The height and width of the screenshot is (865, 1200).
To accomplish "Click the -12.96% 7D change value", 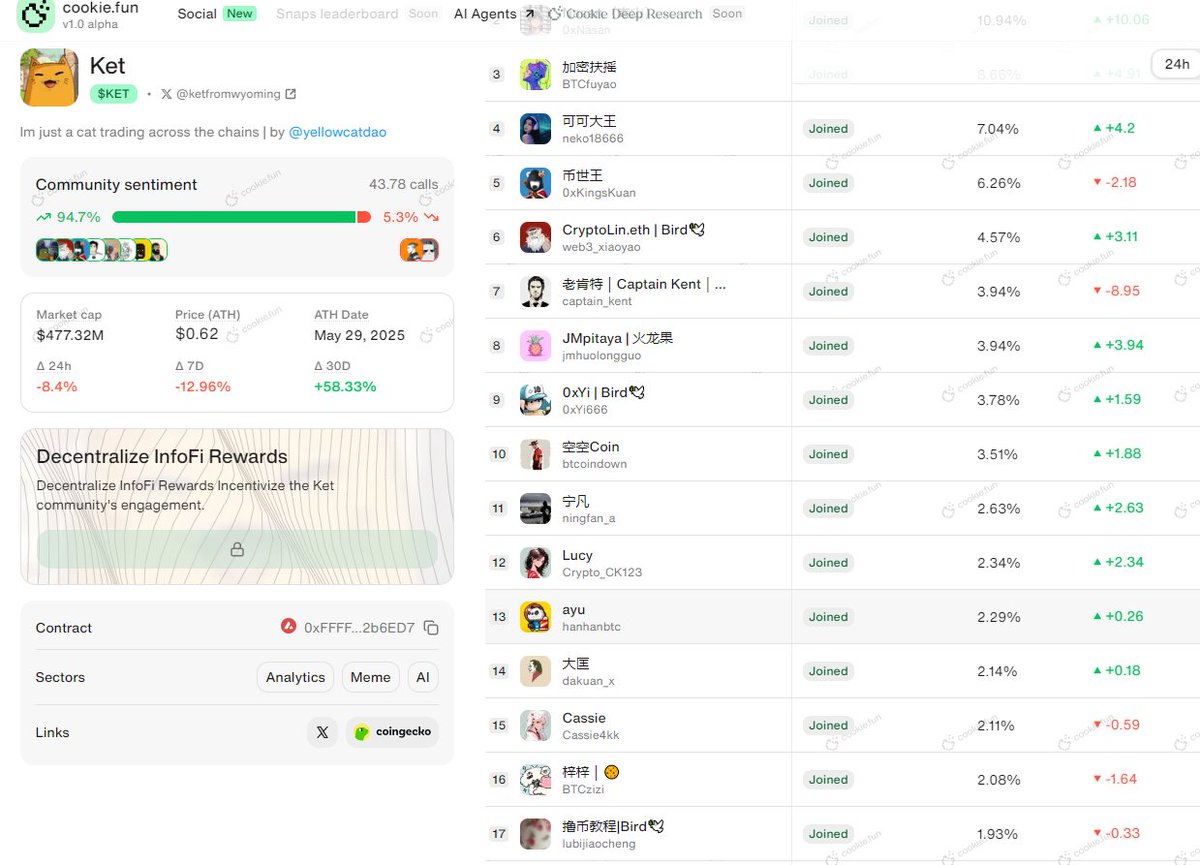I will tap(203, 386).
